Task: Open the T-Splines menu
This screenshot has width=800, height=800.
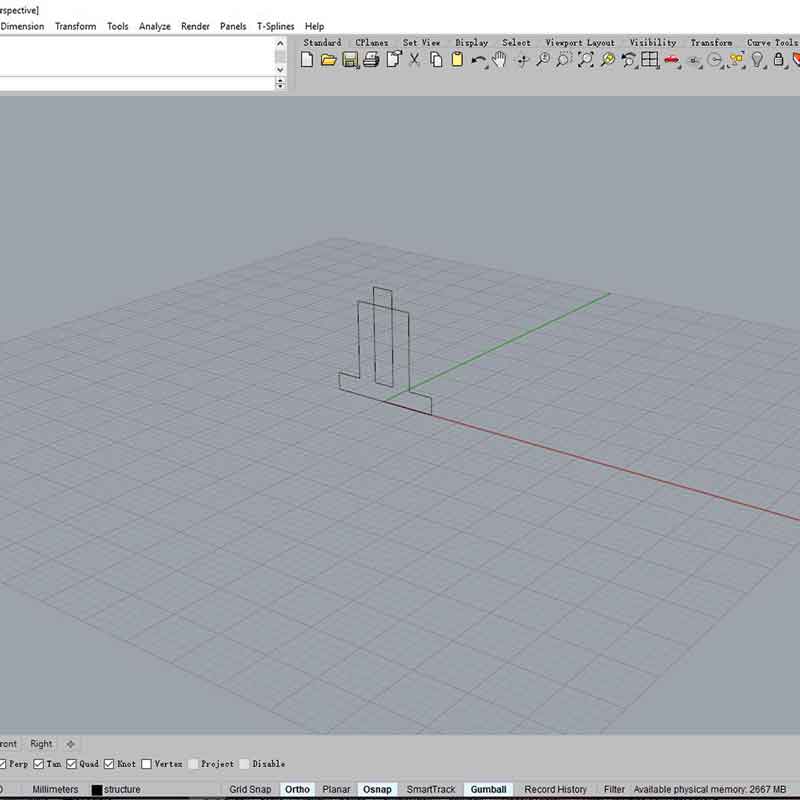Action: [276, 26]
